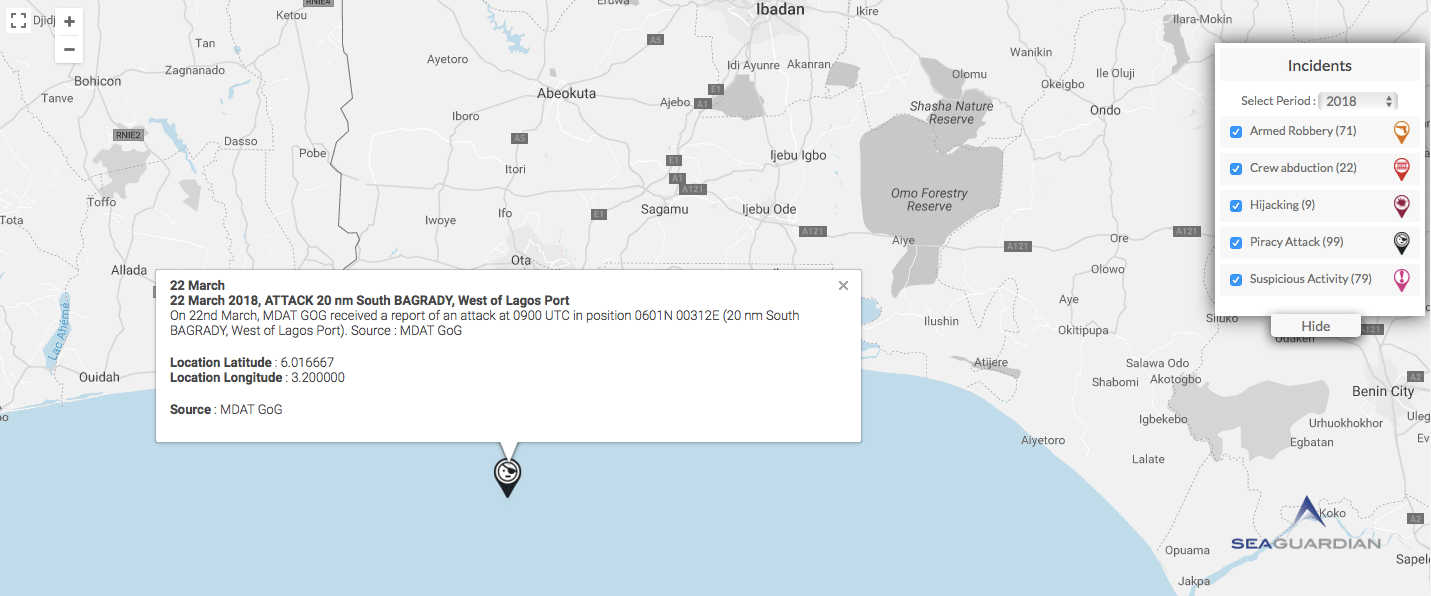The width and height of the screenshot is (1431, 596).
Task: Click the Allada town label
Action: pyautogui.click(x=129, y=271)
